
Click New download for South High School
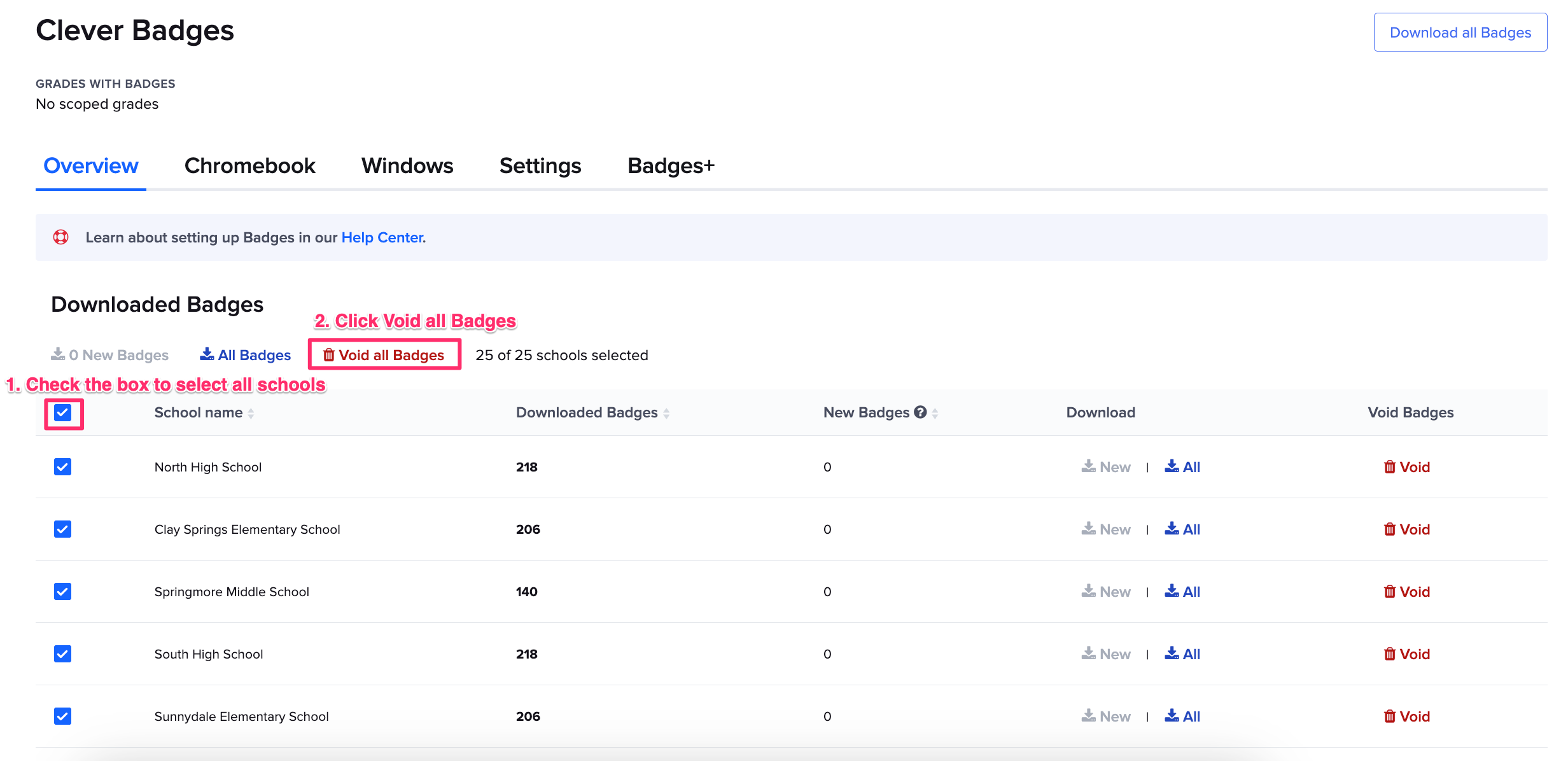(1106, 654)
